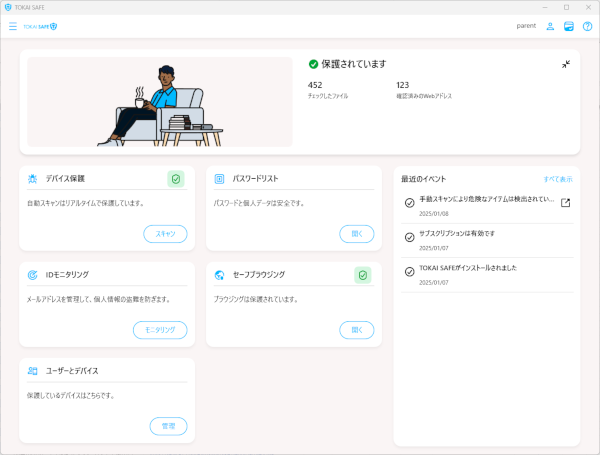Open セーフブラウジング with its 開く button
Image resolution: width=600 pixels, height=455 pixels.
356,329
